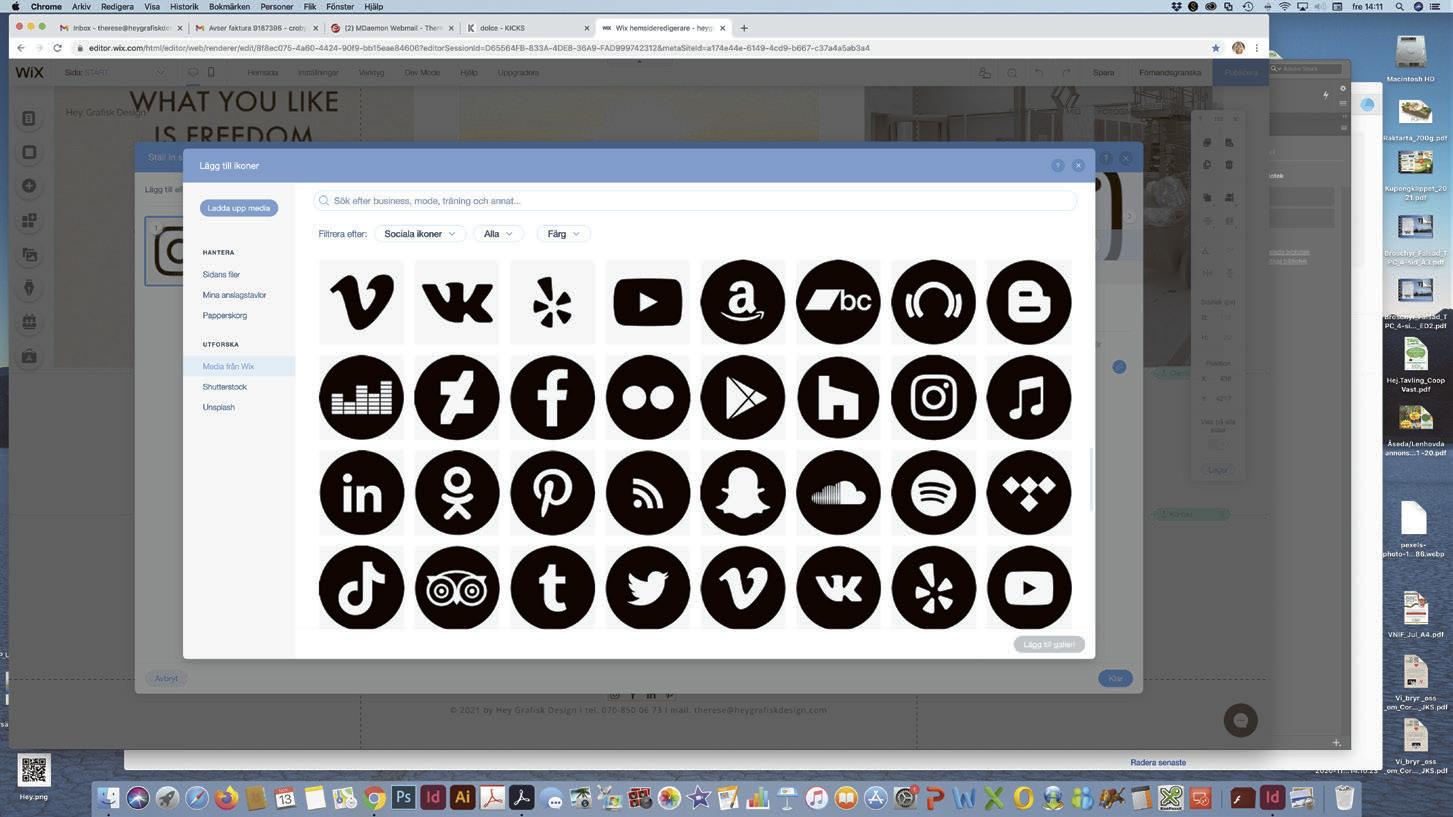Select the LinkedIn icon in the icon grid

[x=362, y=493]
